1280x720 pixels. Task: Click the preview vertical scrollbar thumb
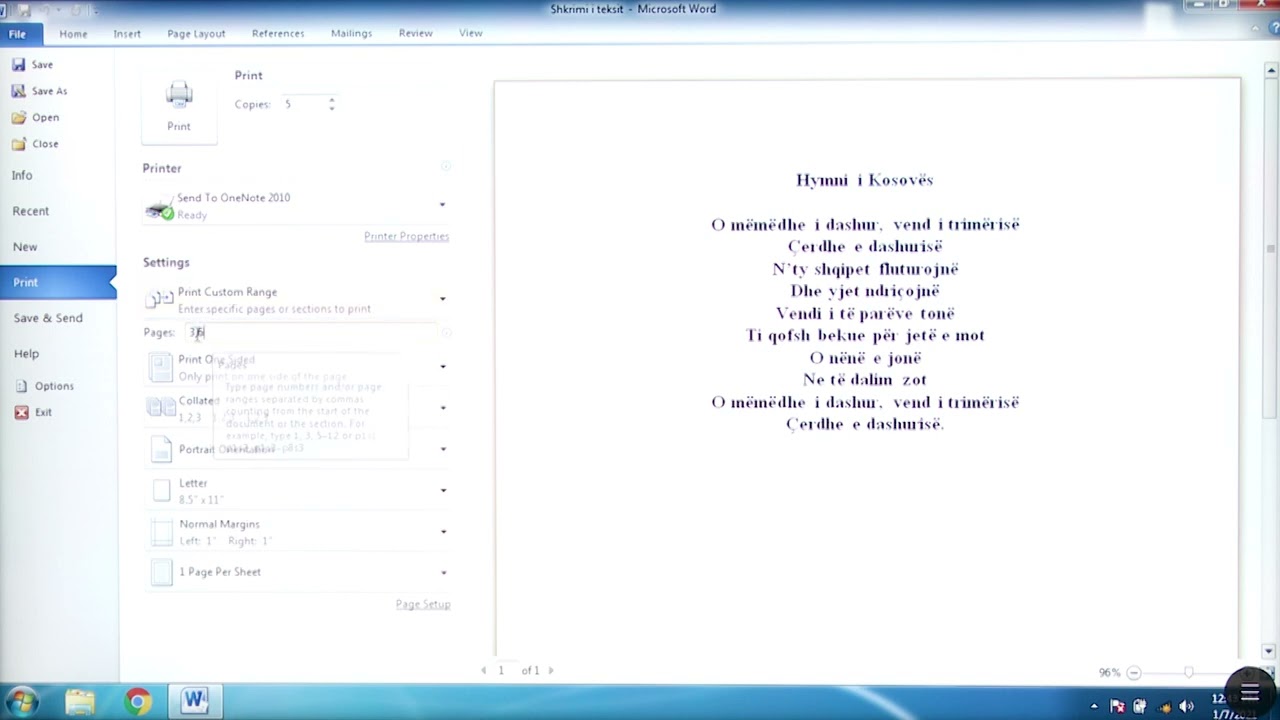pos(1270,249)
